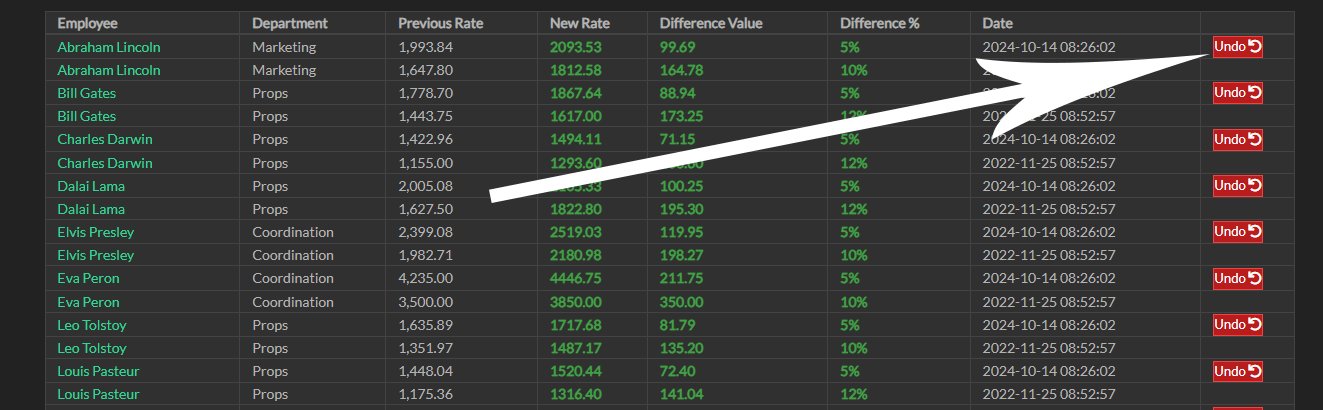Screen dimensions: 1323x410
Task: Open Louis Pasteur link in 1,175.36 row
Action: coord(98,394)
